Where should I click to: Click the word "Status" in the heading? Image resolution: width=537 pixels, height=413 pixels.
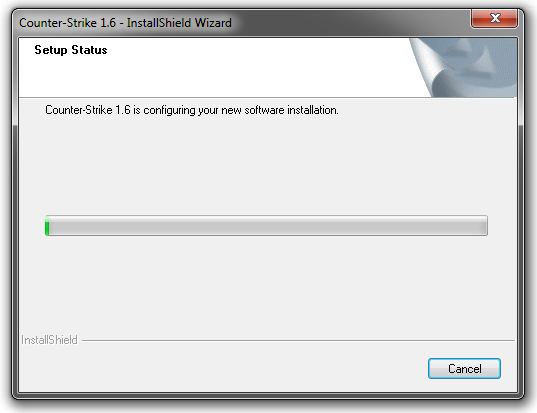coord(89,50)
